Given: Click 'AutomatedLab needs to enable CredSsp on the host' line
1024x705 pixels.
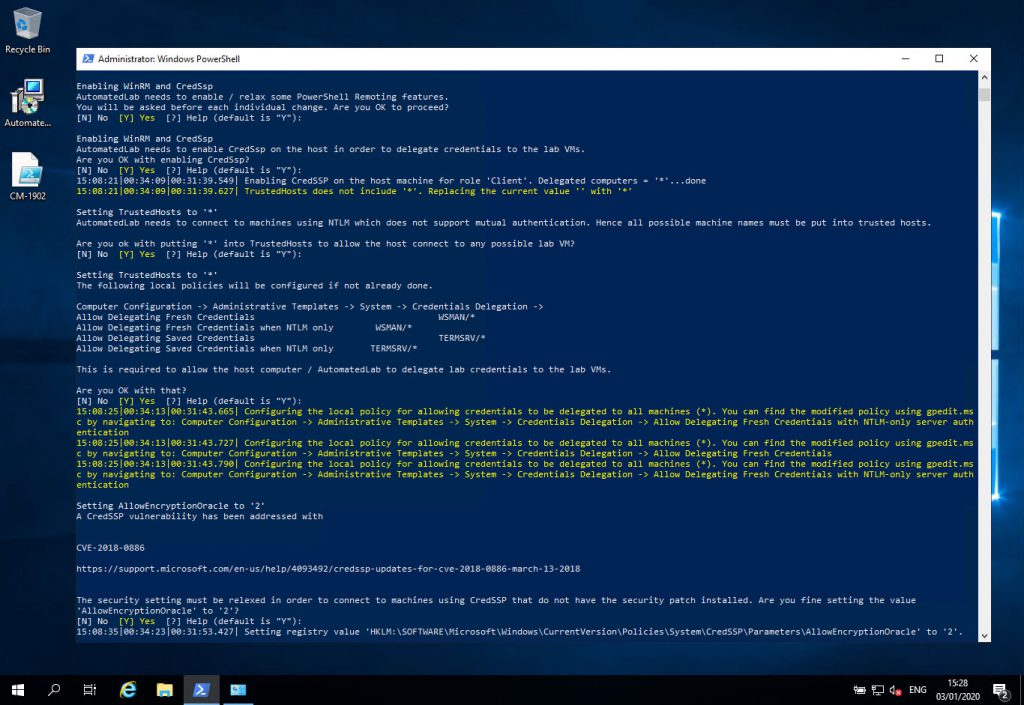Looking at the screenshot, I should pos(330,149).
